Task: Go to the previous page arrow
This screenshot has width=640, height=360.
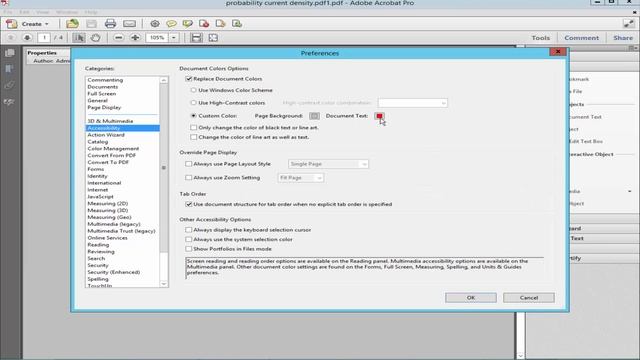Action: 11,38
